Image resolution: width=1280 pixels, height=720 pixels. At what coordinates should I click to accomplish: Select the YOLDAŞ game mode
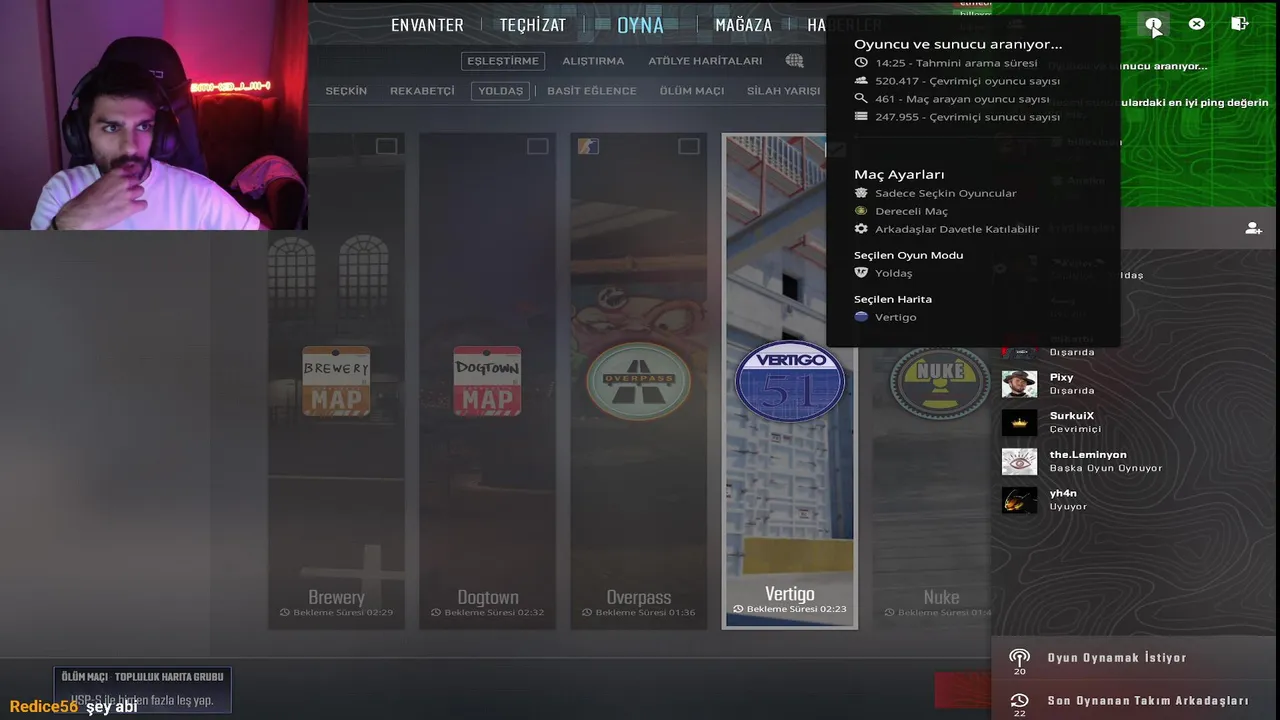(501, 91)
